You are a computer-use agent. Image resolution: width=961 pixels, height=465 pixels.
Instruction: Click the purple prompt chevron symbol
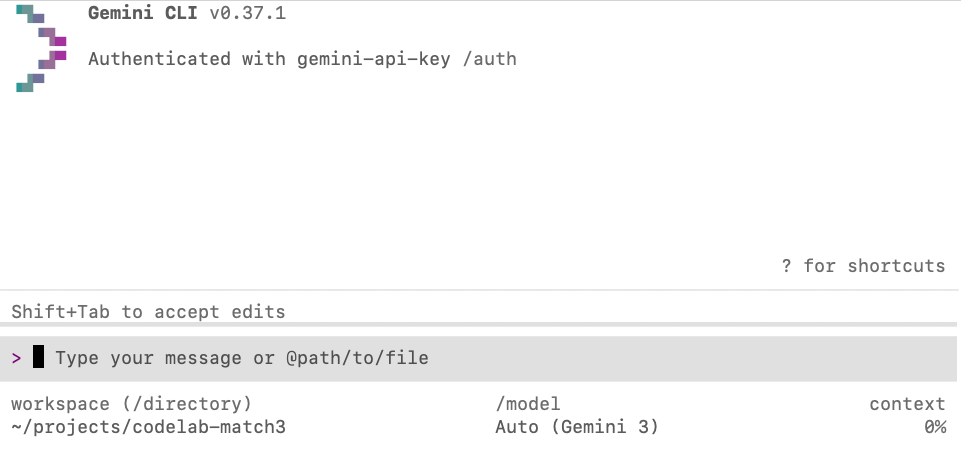click(x=17, y=358)
